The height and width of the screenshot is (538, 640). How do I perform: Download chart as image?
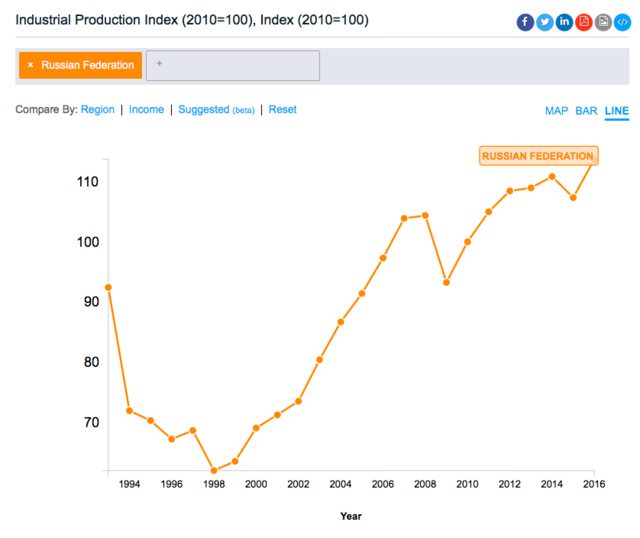click(603, 22)
